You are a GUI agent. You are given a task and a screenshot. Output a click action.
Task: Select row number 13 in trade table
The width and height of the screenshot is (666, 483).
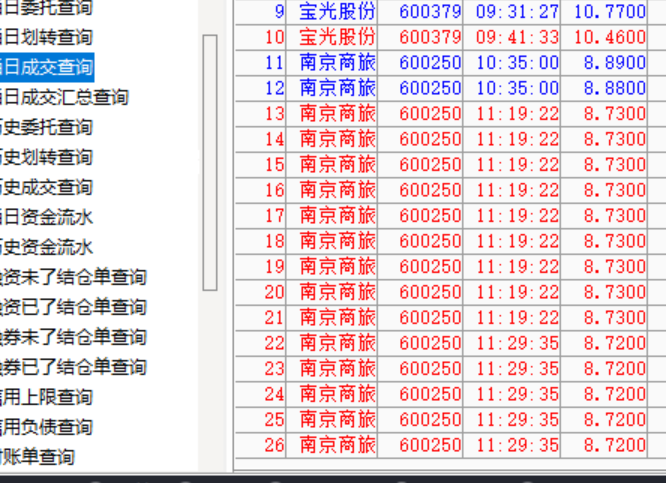(274, 113)
